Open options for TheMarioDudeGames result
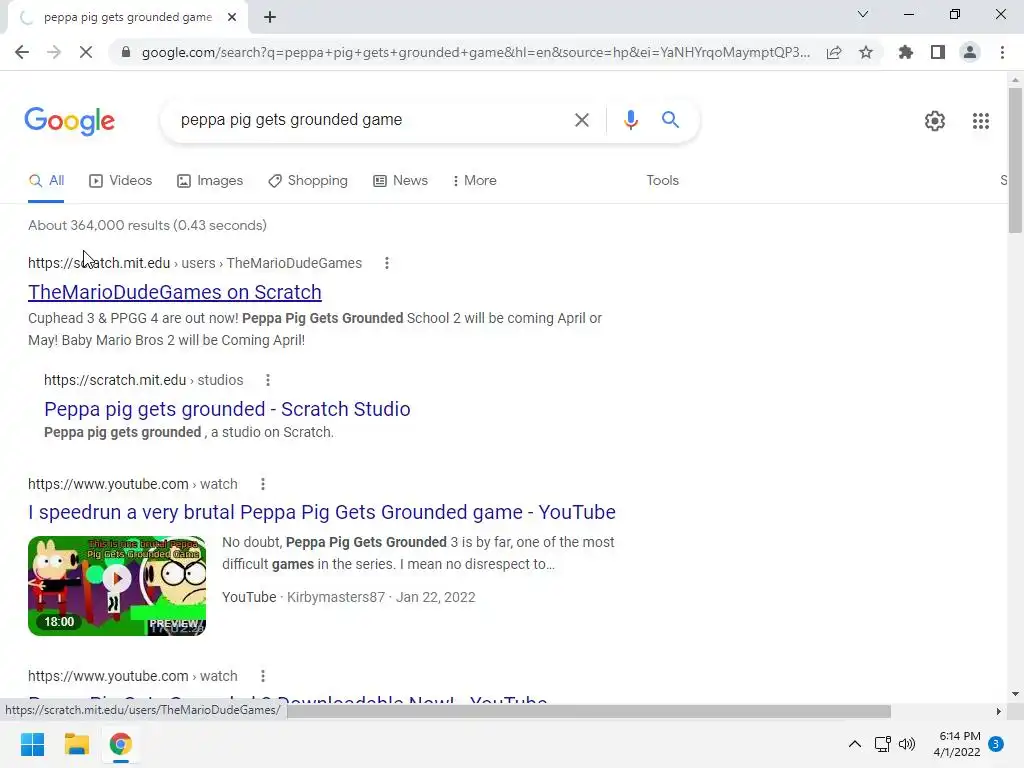This screenshot has width=1024, height=768. (x=387, y=263)
